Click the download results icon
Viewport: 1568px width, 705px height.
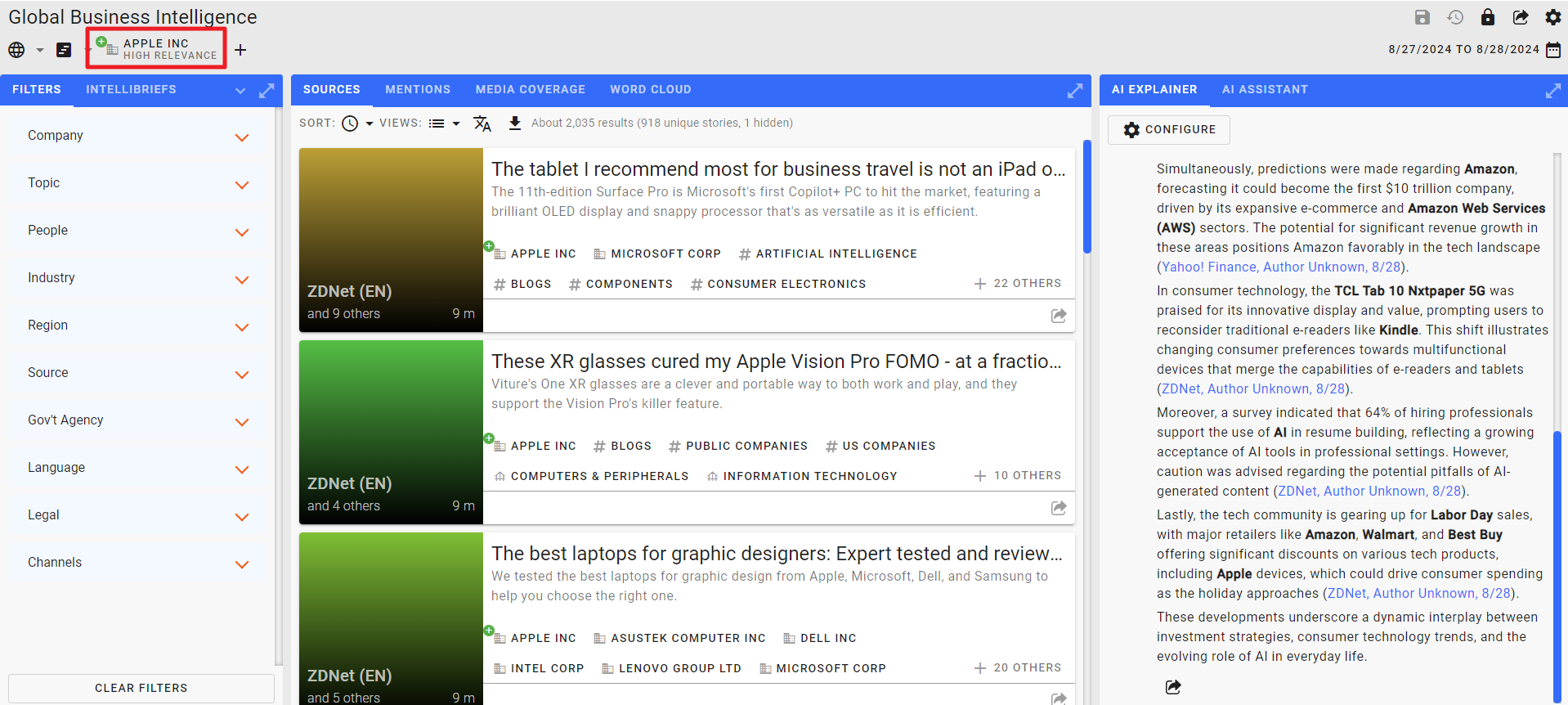pos(515,123)
